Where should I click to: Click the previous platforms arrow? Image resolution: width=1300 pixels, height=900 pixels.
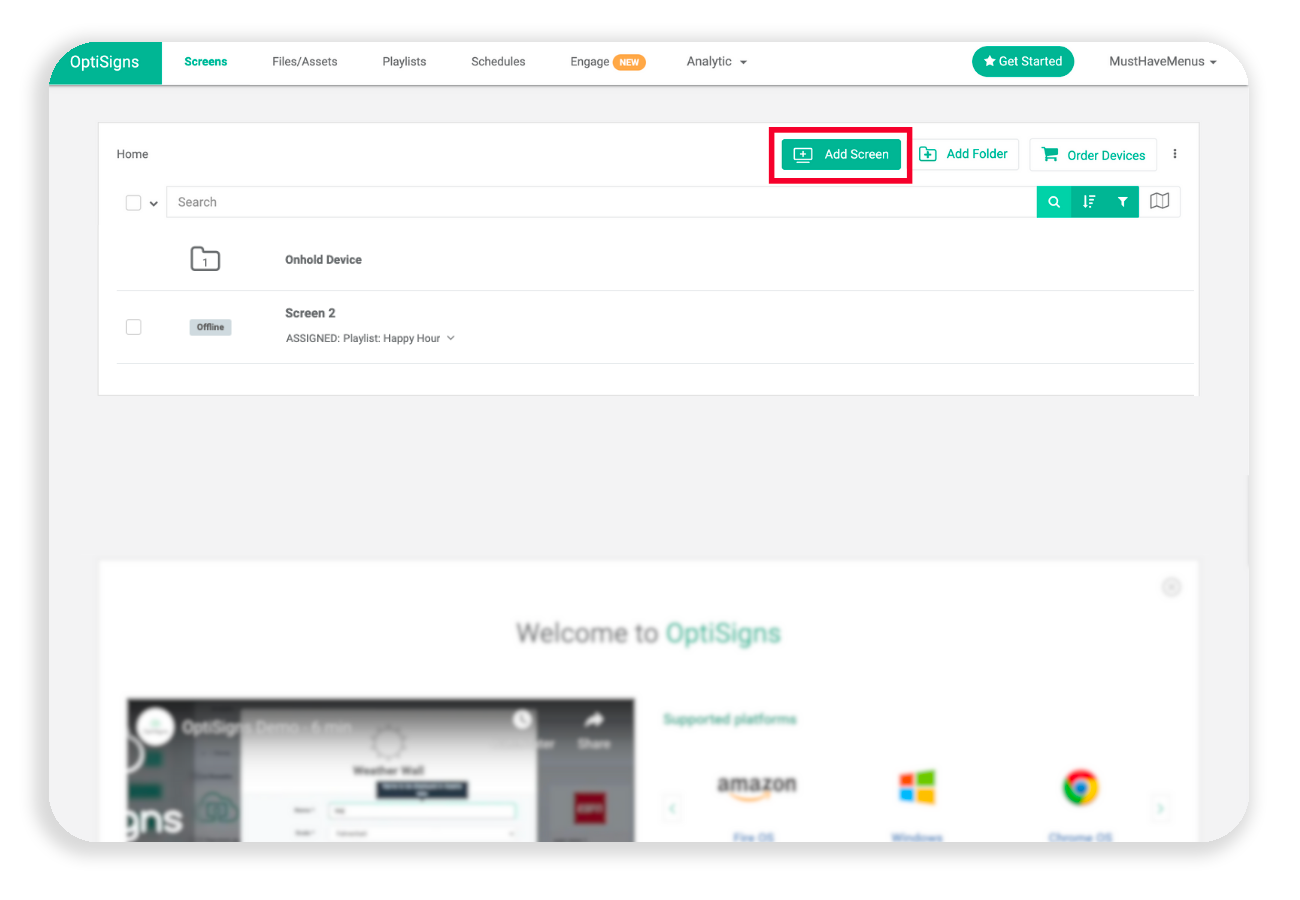[673, 807]
